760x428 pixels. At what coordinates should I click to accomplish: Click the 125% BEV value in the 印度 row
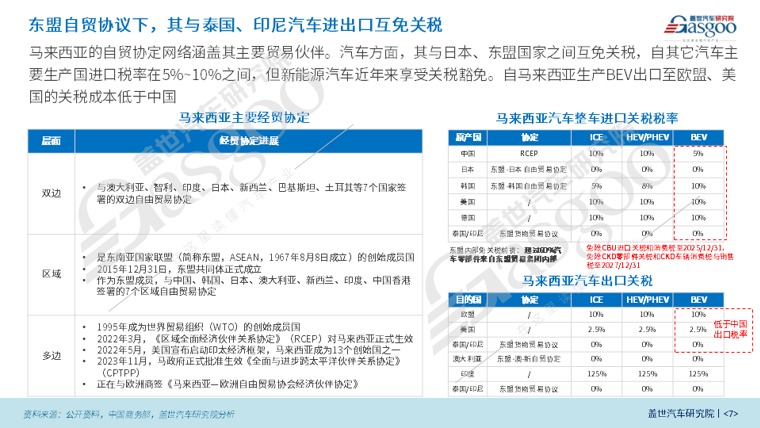click(698, 374)
